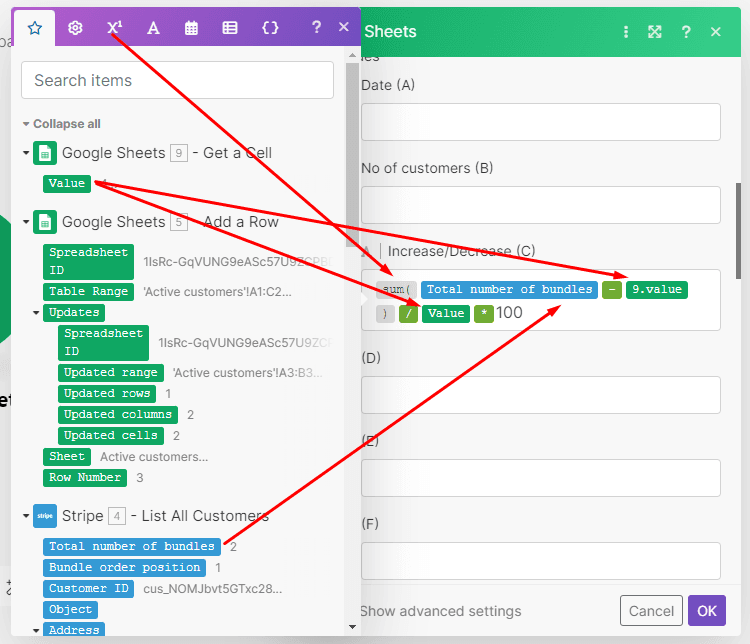This screenshot has width=750, height=644.
Task: Click the Cancel button
Action: point(651,611)
